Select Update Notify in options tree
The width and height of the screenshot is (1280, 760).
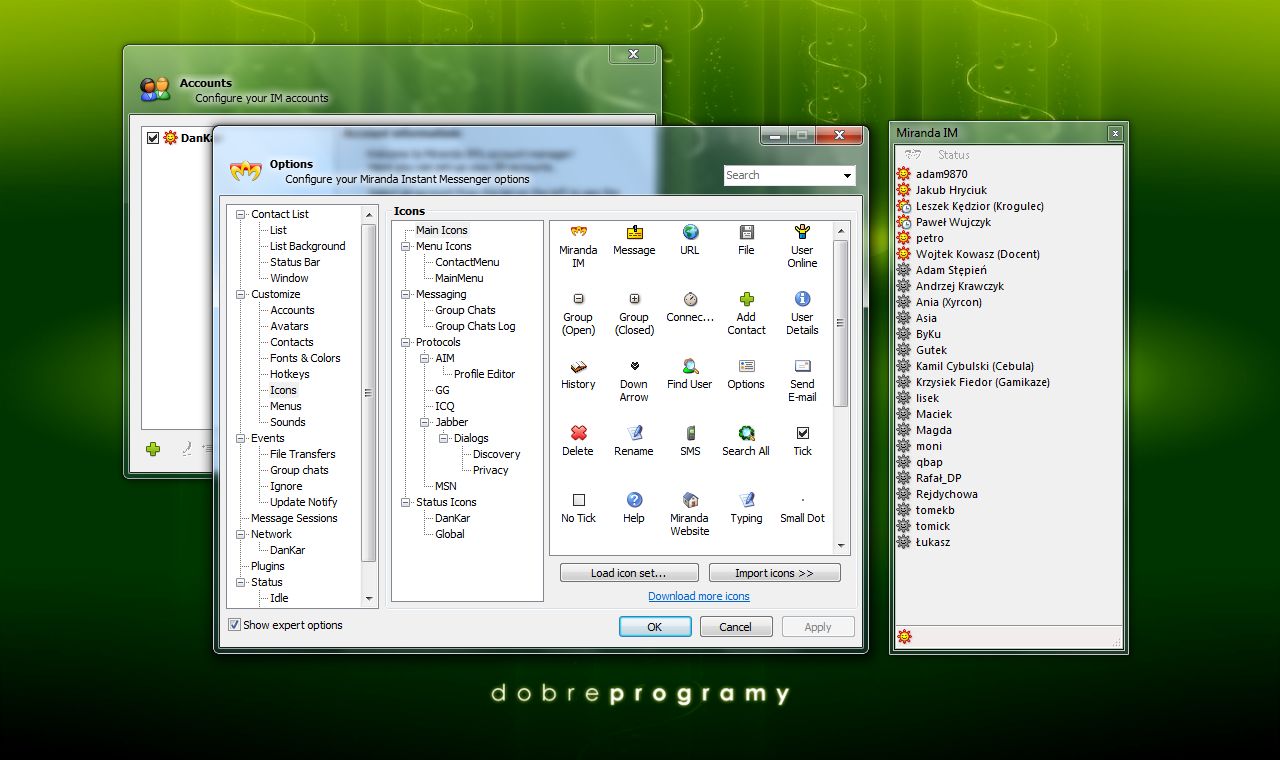click(x=303, y=502)
